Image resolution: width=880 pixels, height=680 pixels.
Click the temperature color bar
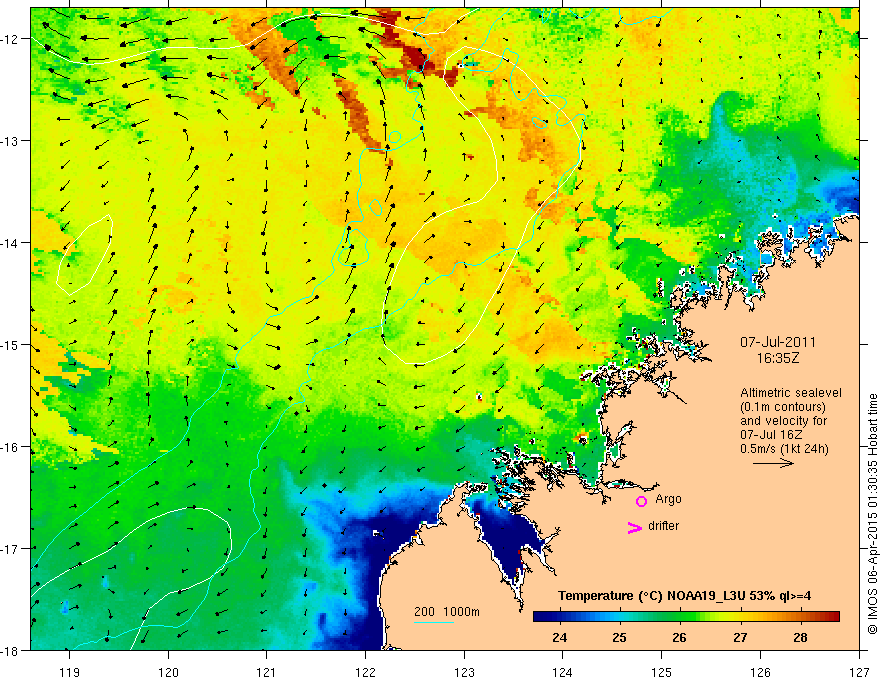(686, 616)
